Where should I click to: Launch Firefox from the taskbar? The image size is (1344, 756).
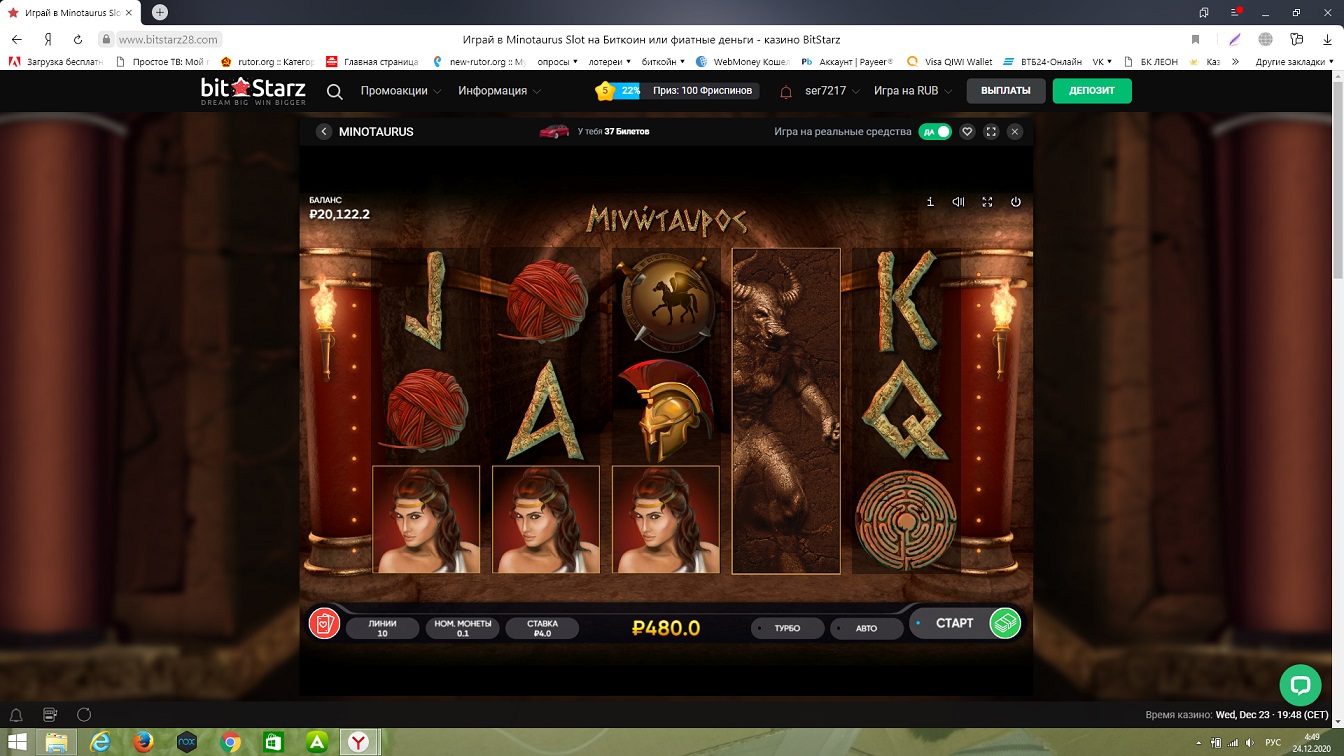(x=143, y=742)
